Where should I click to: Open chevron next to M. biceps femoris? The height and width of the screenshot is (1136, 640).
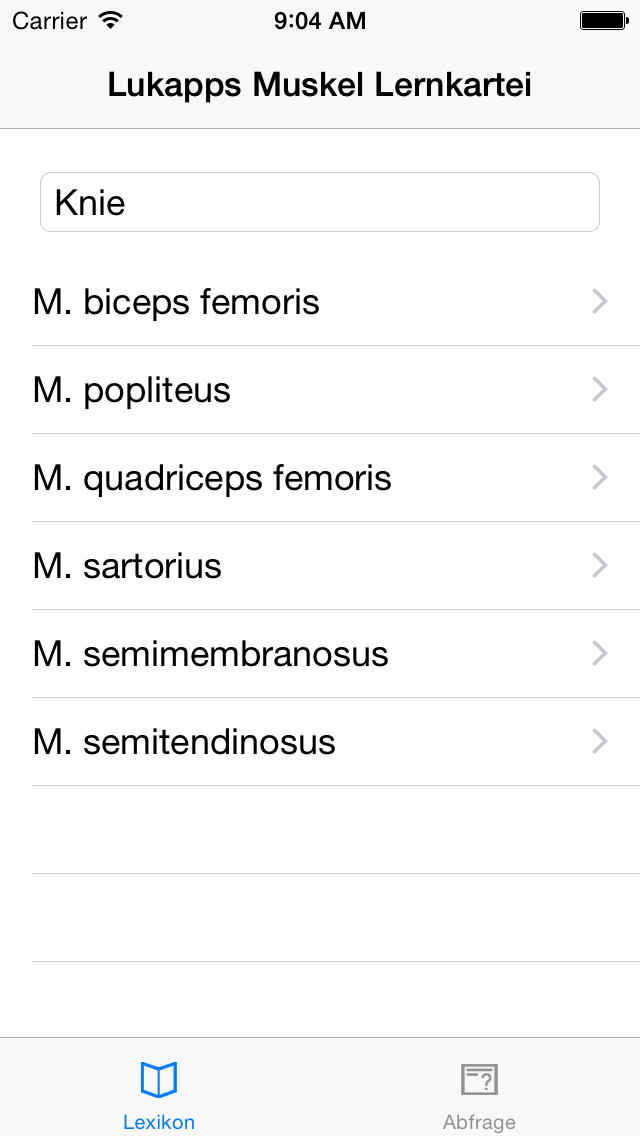tap(599, 301)
